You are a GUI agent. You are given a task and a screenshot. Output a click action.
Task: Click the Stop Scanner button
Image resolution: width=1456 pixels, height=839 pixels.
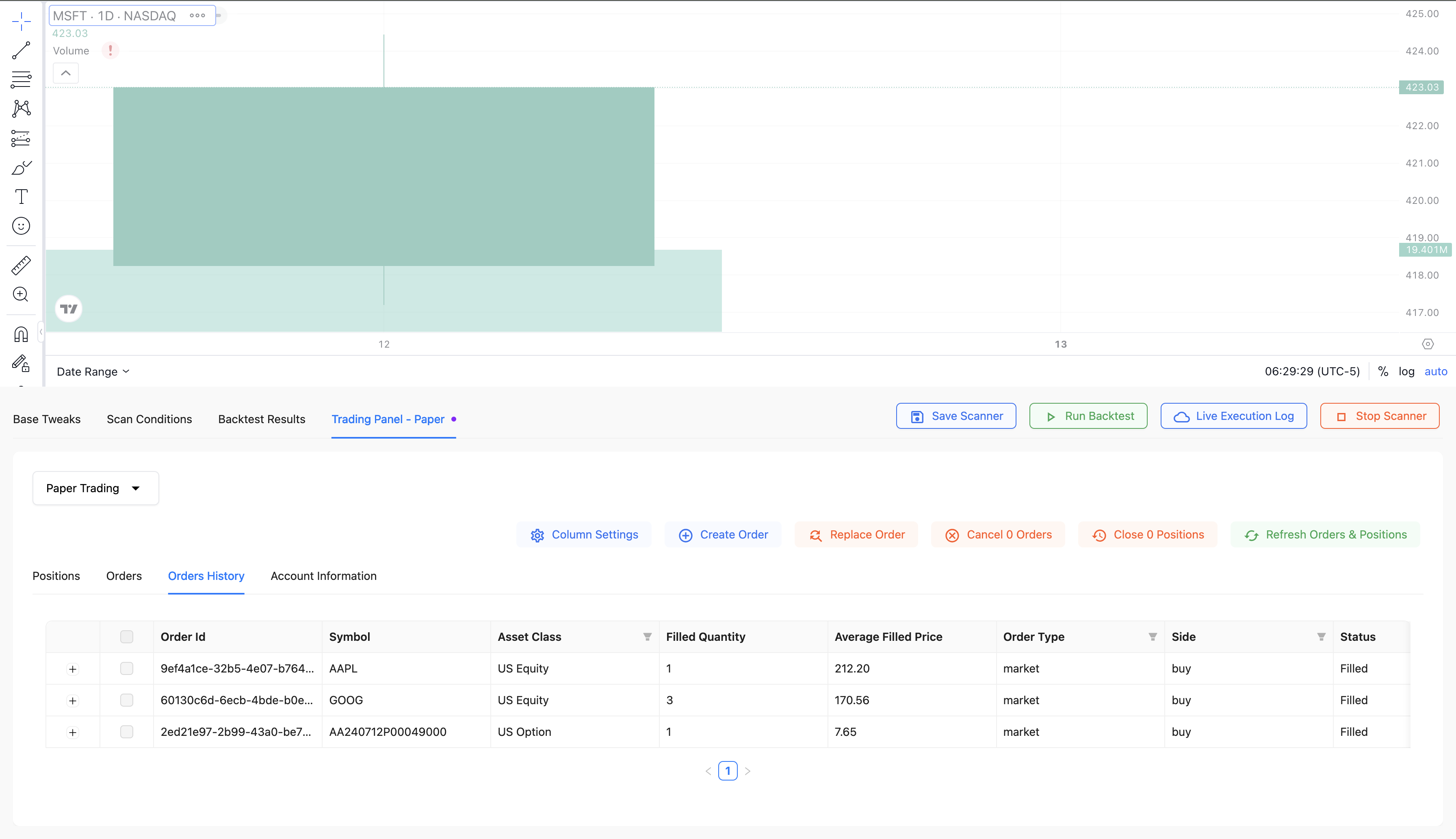1380,416
